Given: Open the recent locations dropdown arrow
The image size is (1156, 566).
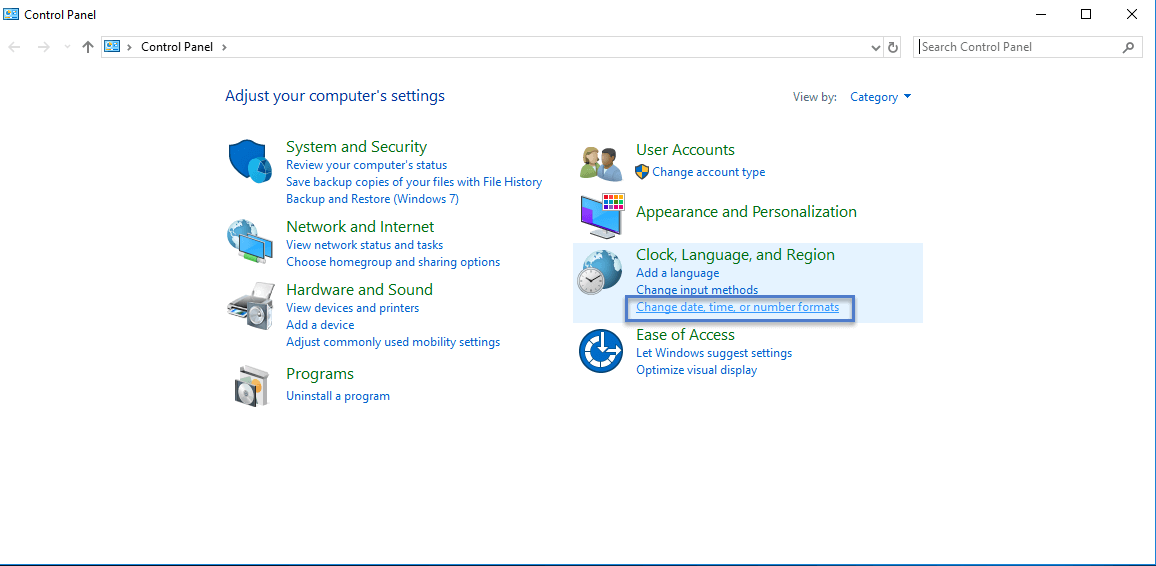Looking at the screenshot, I should tap(67, 47).
